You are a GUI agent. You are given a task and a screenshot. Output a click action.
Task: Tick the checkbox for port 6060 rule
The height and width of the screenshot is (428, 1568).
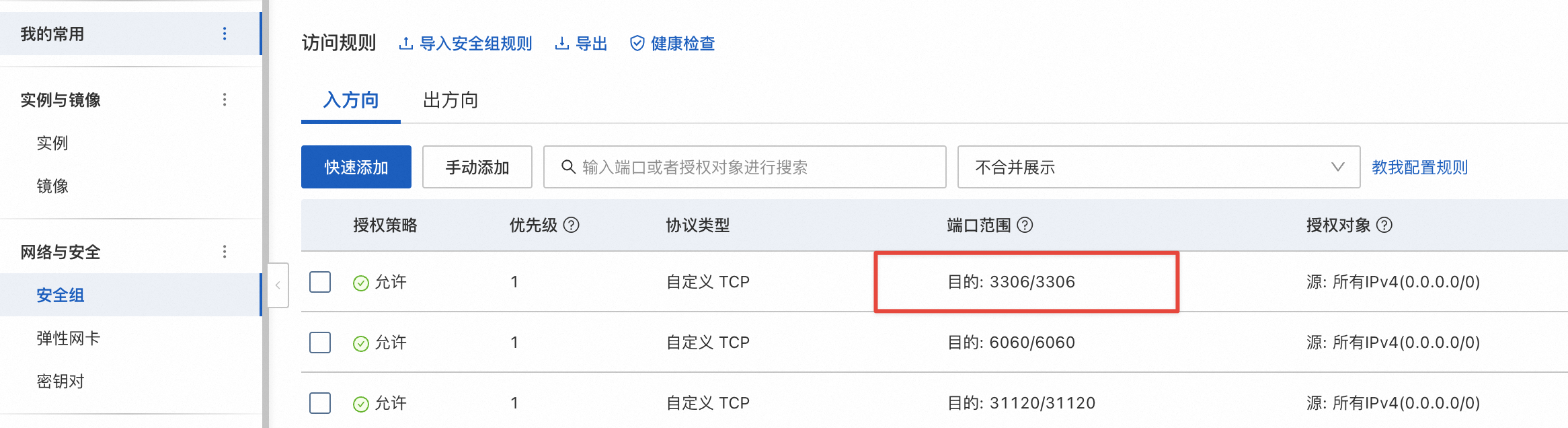coord(320,343)
